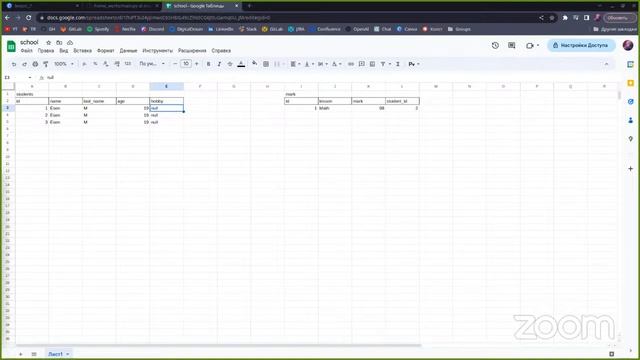
Task: Open the Файл menu
Action: click(27, 51)
